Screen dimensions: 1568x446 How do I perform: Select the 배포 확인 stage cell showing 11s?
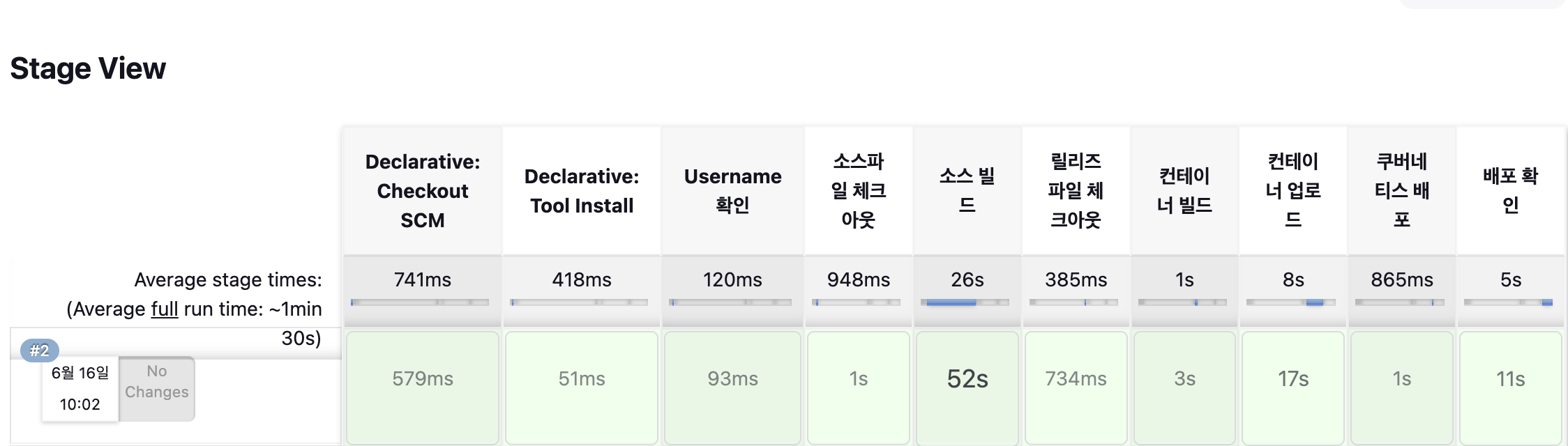coord(1509,380)
